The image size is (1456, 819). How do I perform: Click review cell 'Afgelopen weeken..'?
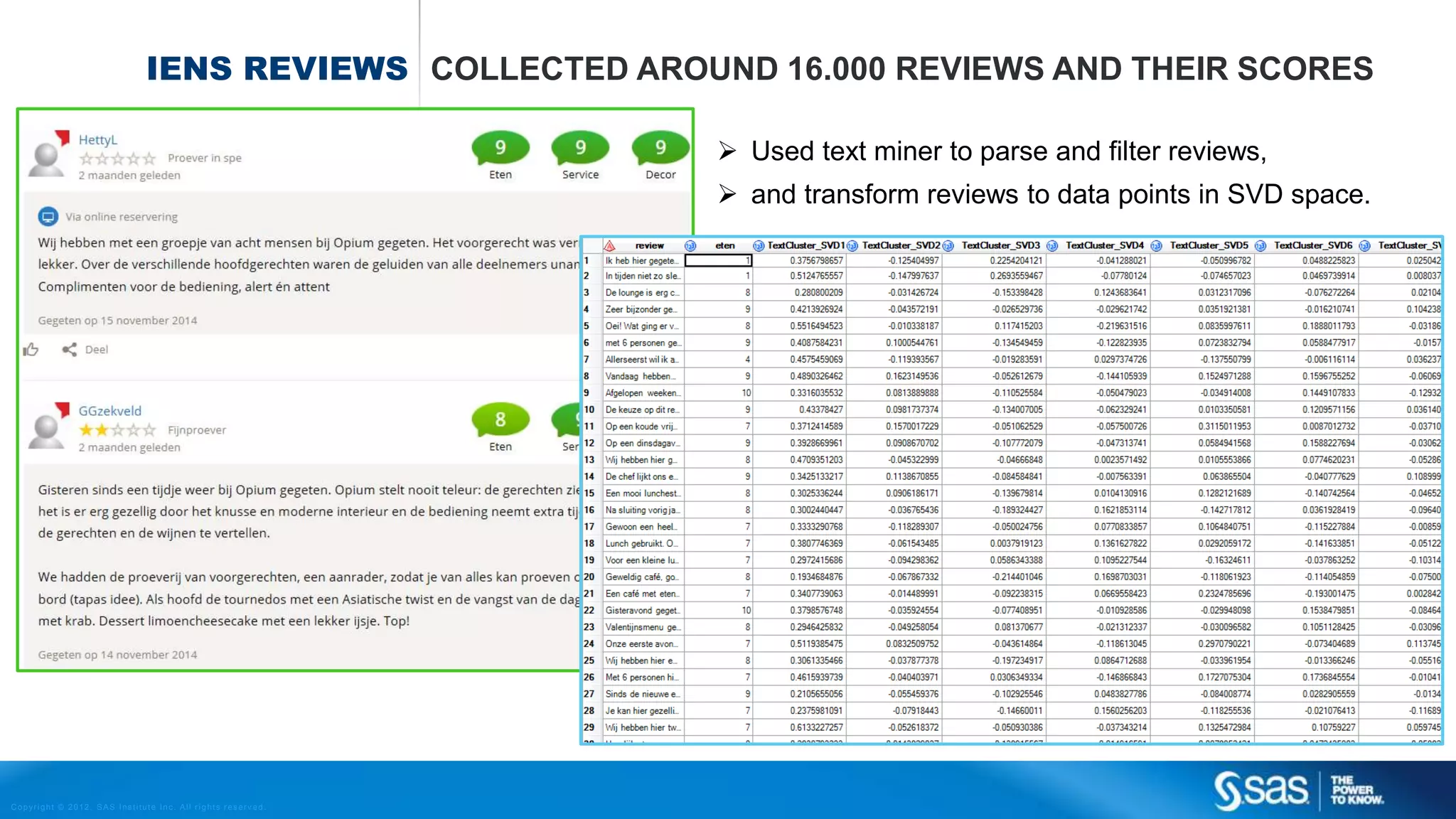point(643,392)
